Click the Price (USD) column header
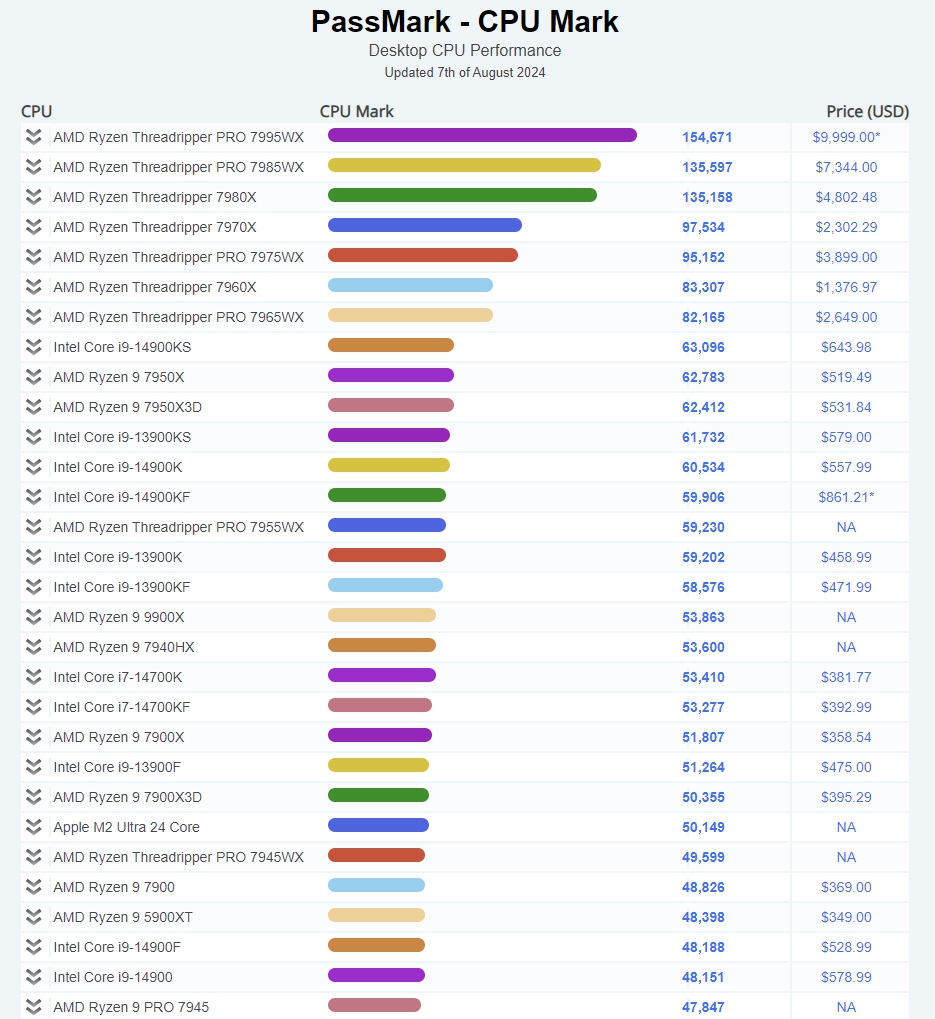Image resolution: width=935 pixels, height=1019 pixels. 867,111
